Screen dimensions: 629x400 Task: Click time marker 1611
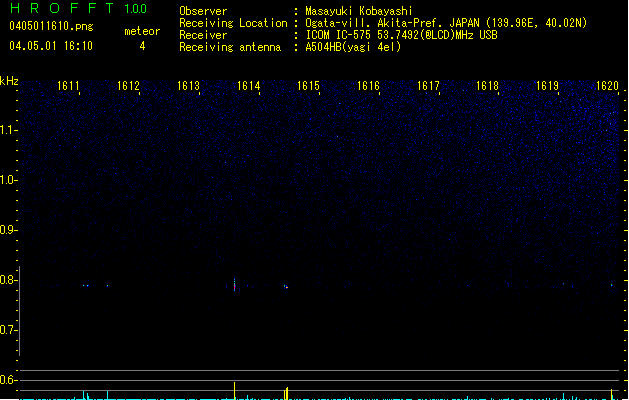pos(68,86)
